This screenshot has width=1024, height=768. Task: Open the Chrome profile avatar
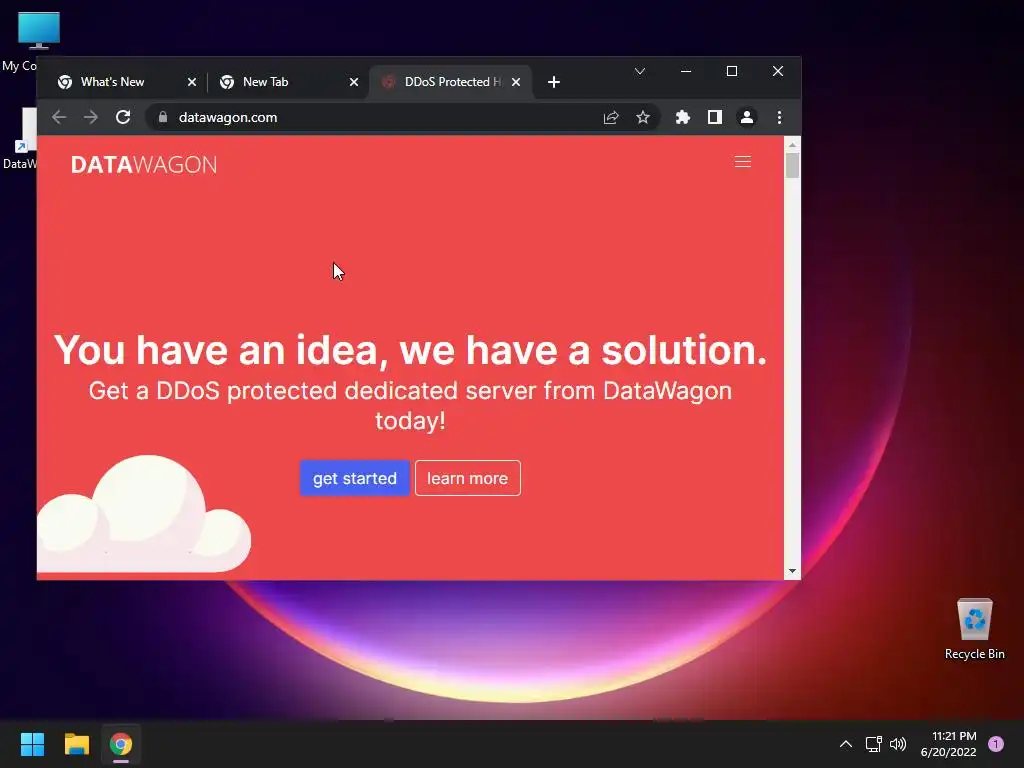point(746,118)
